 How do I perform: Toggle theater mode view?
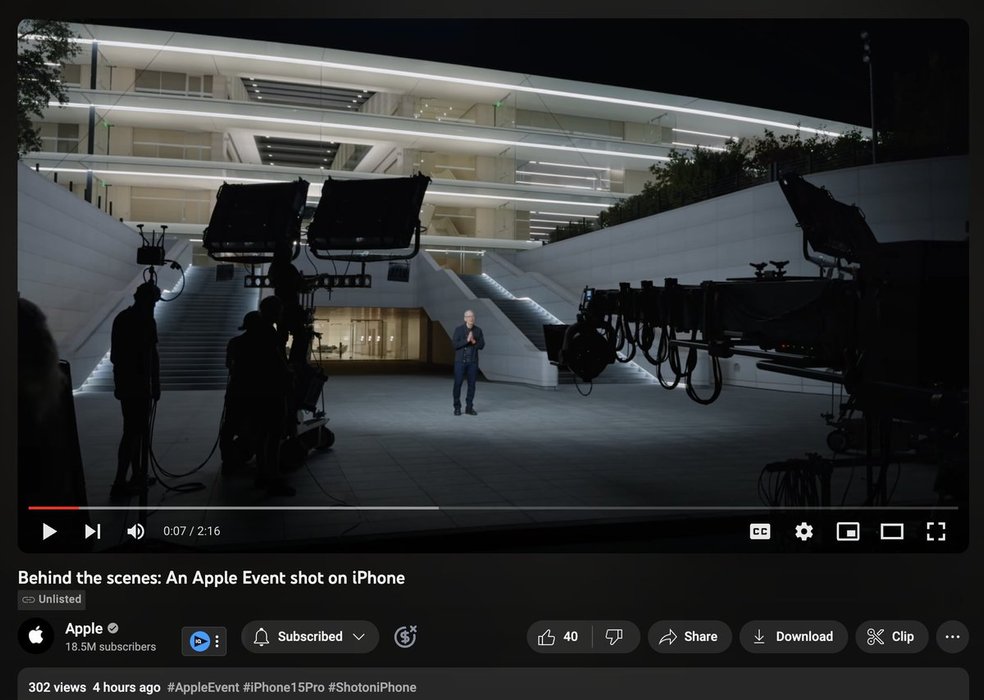tap(892, 532)
